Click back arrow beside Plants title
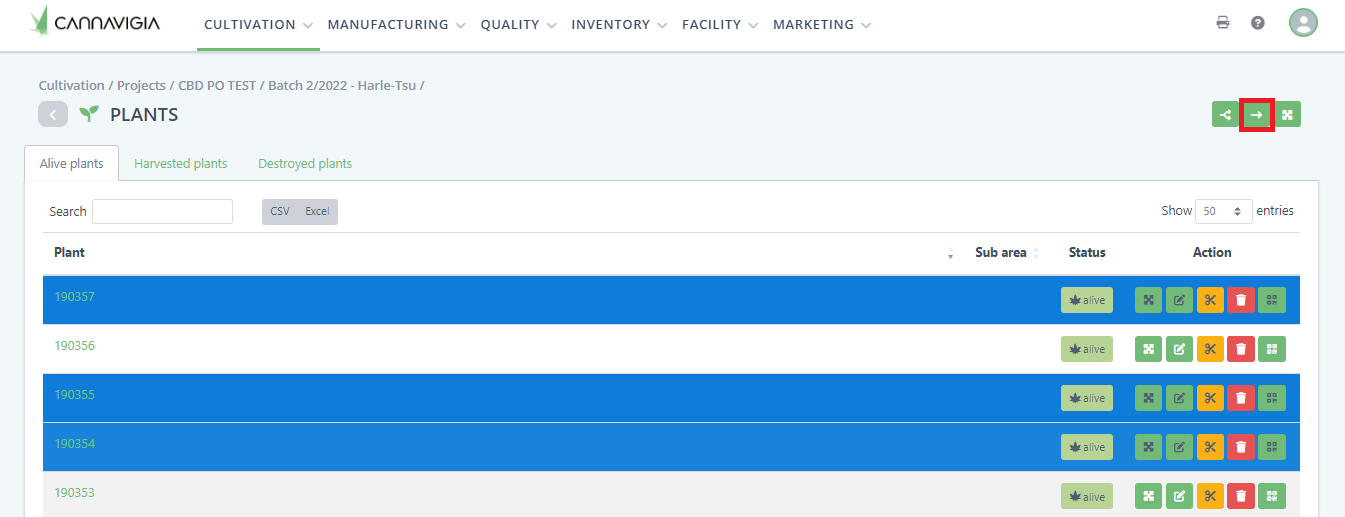Screen dimensions: 1345x517 pyautogui.click(x=53, y=115)
